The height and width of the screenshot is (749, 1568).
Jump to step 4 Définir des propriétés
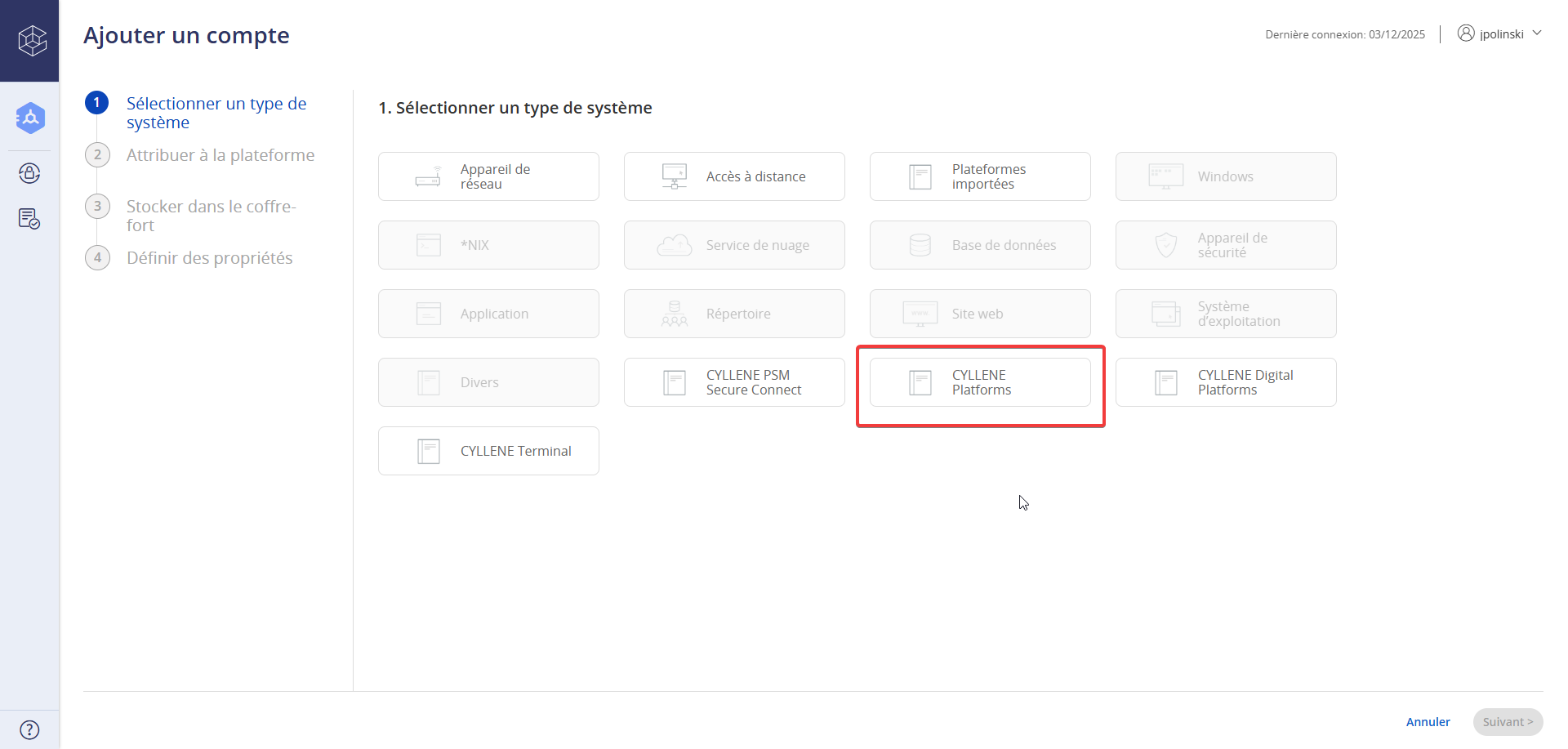[209, 258]
